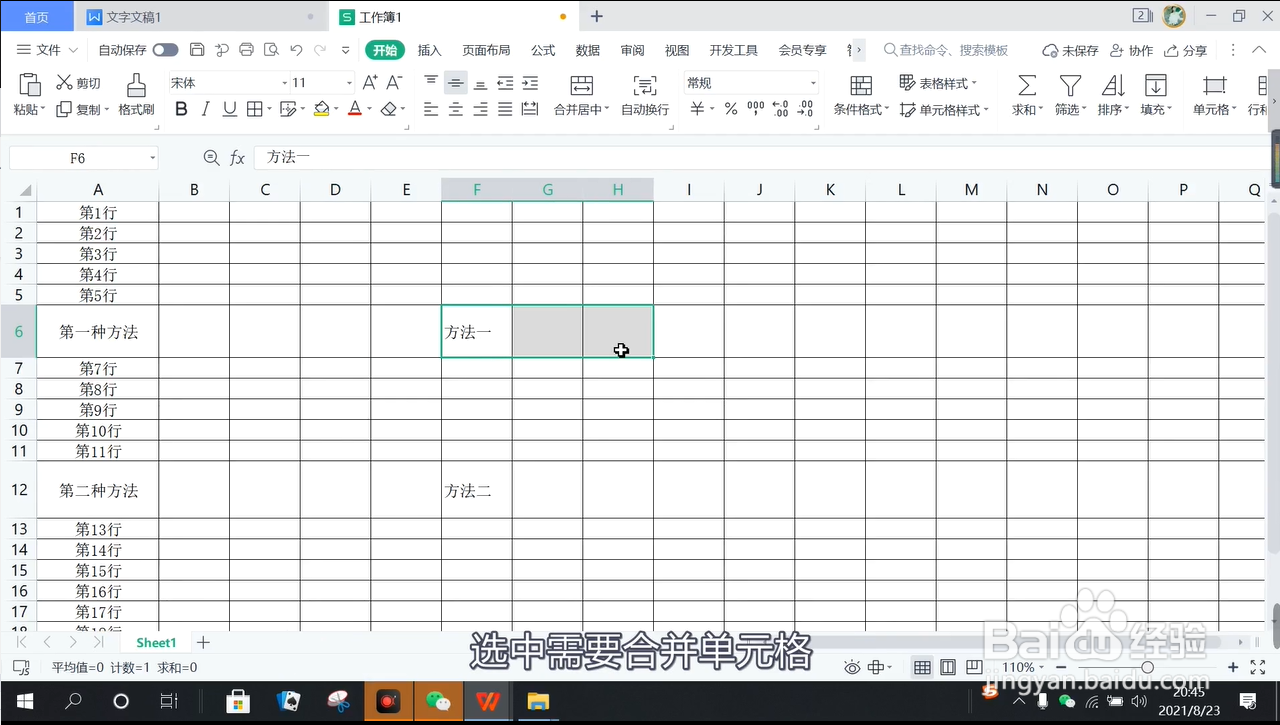Image resolution: width=1280 pixels, height=725 pixels.
Task: Toggle the AutoSave (自动保存) switch off
Action: coord(164,49)
